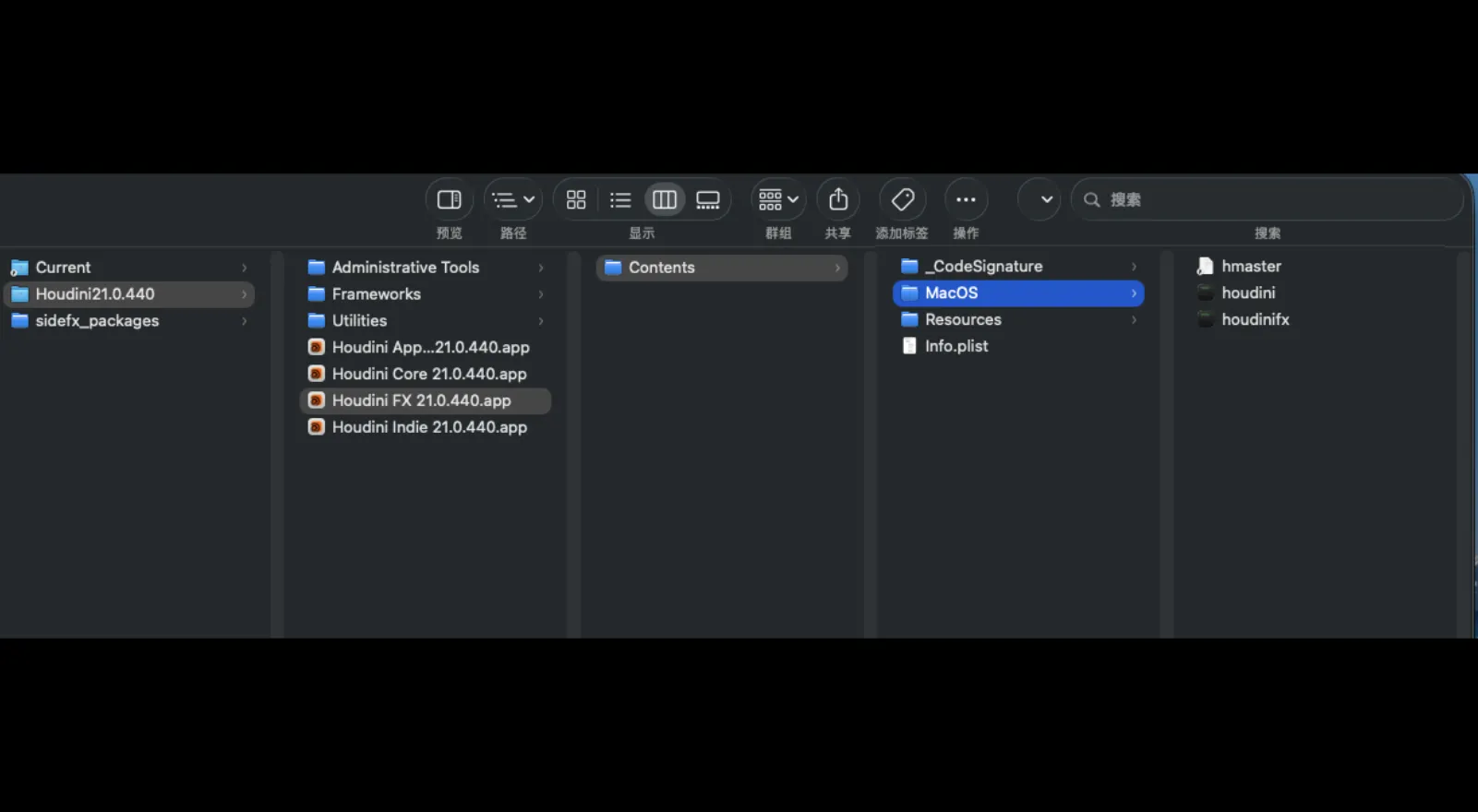This screenshot has height=812, width=1478.
Task: Select the Houdini FX 21.0.440.app item
Action: (421, 400)
